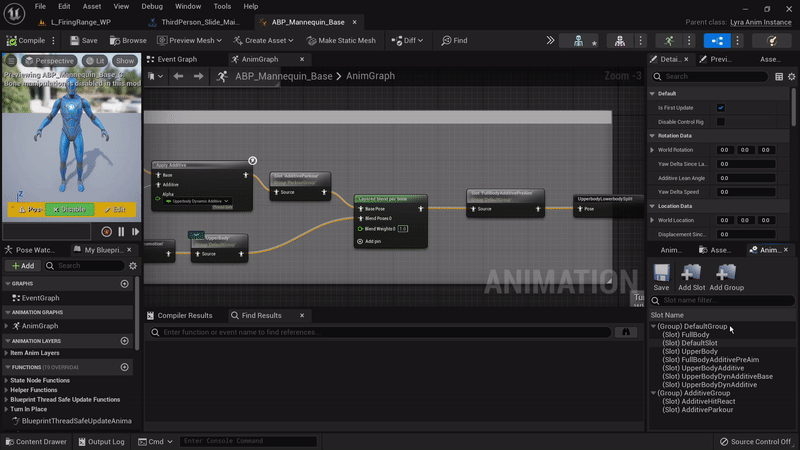
Task: Save slots in Anim Slot Manager
Action: coord(661,278)
